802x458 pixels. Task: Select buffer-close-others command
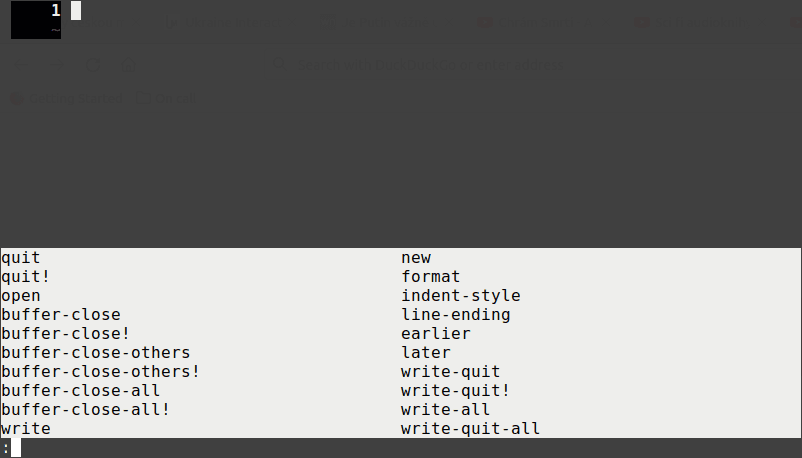click(x=96, y=353)
